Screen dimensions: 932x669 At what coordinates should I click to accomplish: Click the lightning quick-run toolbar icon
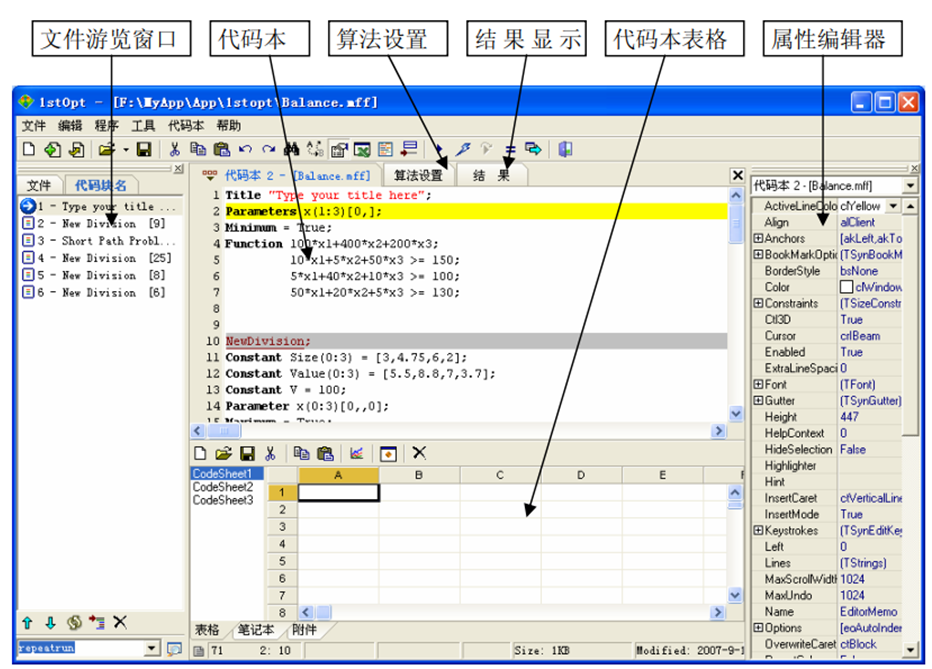click(x=463, y=149)
